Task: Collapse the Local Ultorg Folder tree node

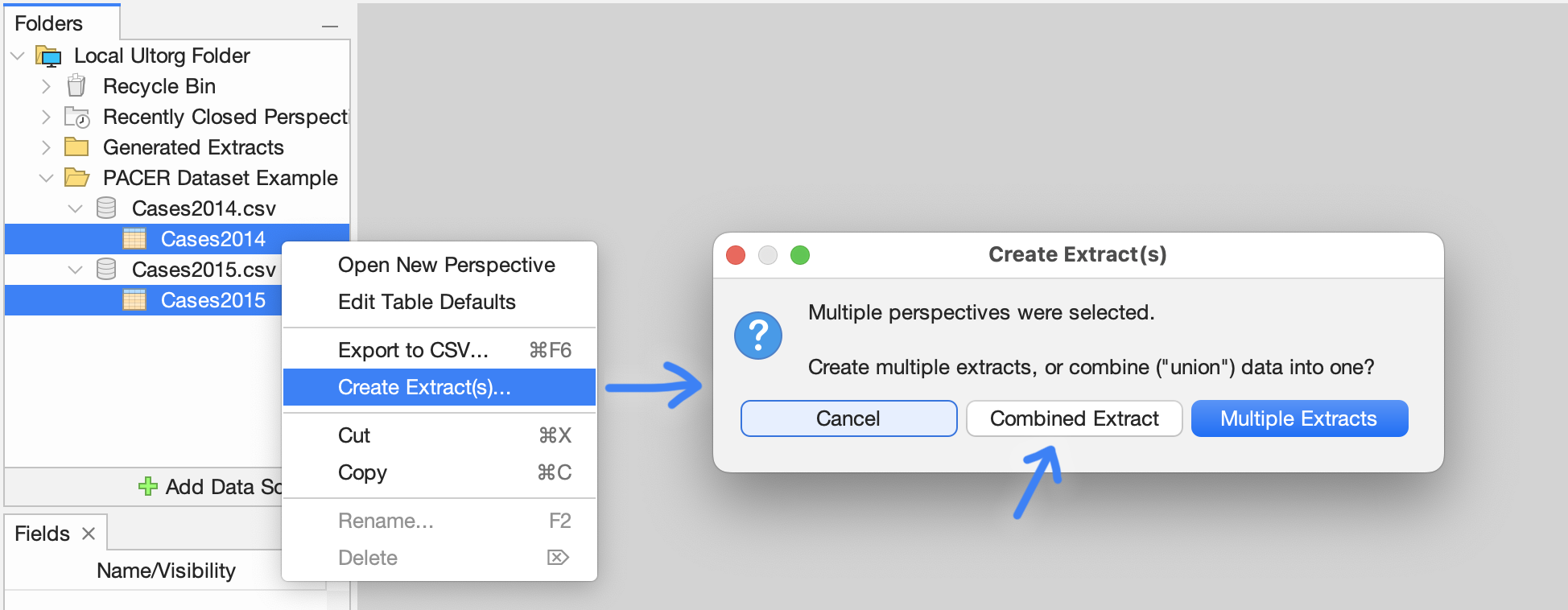Action: tap(17, 55)
